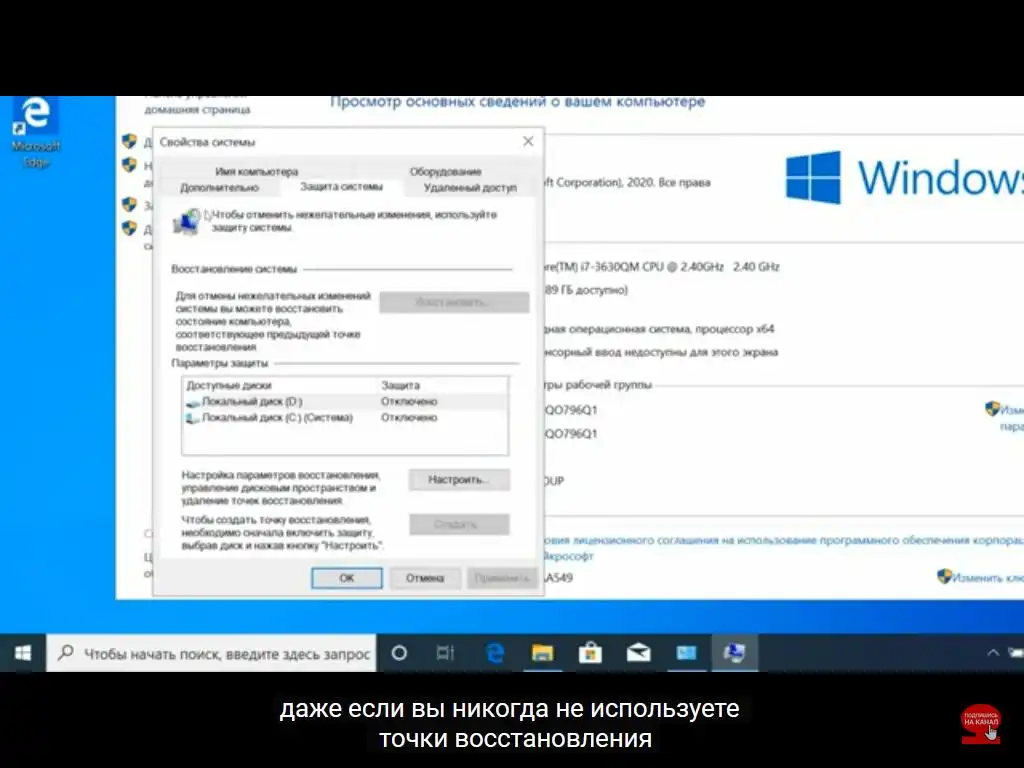The width and height of the screenshot is (1024, 768).
Task: Click the shield icon beside Изменить ключ
Action: click(x=944, y=577)
